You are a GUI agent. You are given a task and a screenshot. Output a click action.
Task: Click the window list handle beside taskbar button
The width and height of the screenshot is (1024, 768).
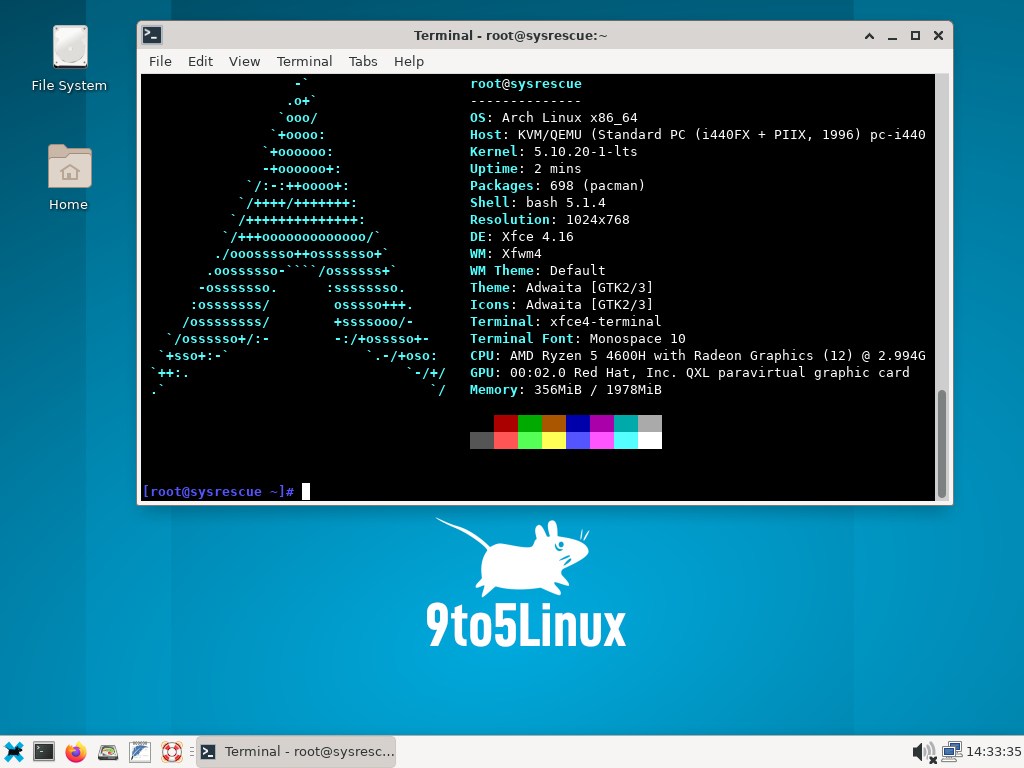[x=191, y=752]
